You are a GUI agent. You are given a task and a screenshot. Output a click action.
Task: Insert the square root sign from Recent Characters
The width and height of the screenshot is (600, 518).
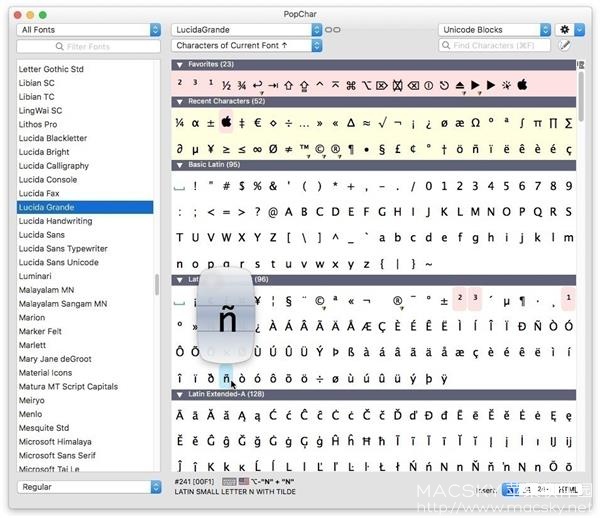382,123
